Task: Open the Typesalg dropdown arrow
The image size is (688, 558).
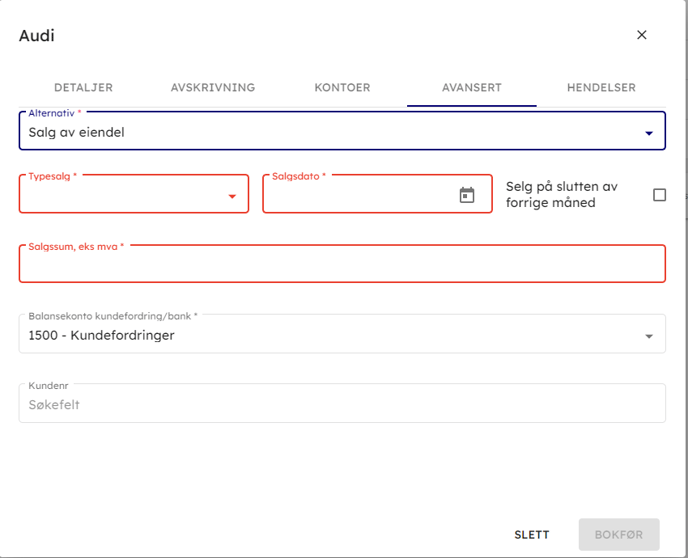Action: pyautogui.click(x=232, y=196)
